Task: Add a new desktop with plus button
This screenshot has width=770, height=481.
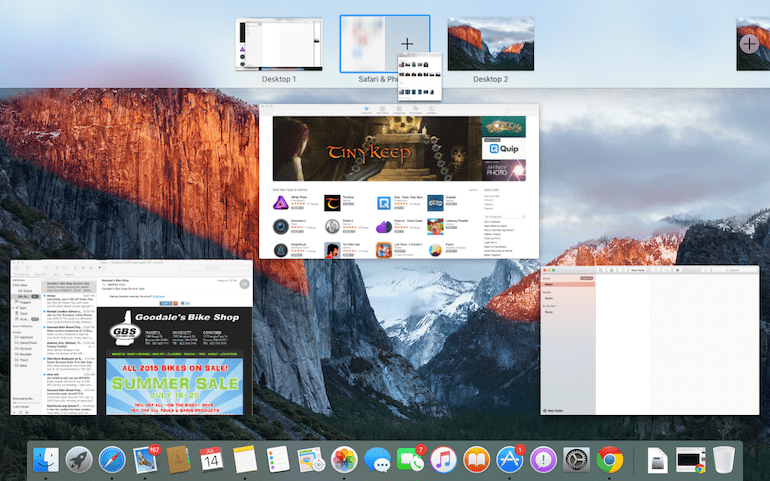Action: pos(749,44)
